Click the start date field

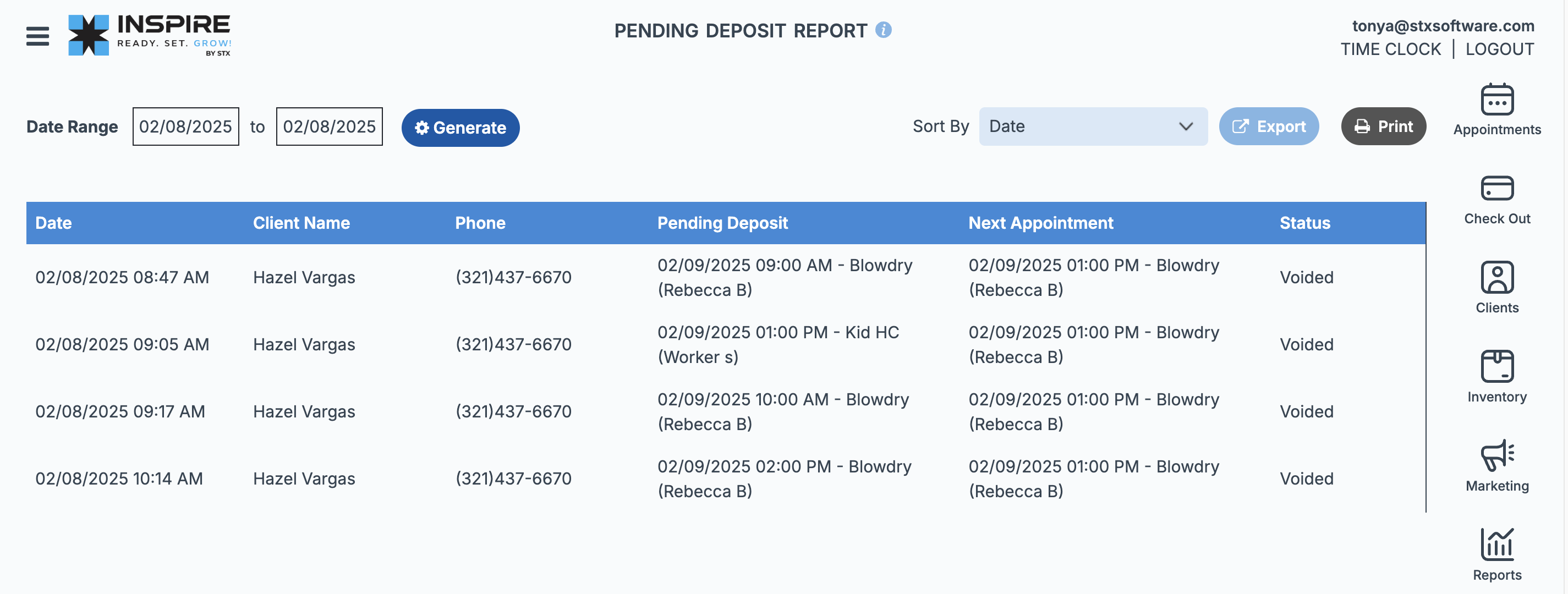pos(185,127)
